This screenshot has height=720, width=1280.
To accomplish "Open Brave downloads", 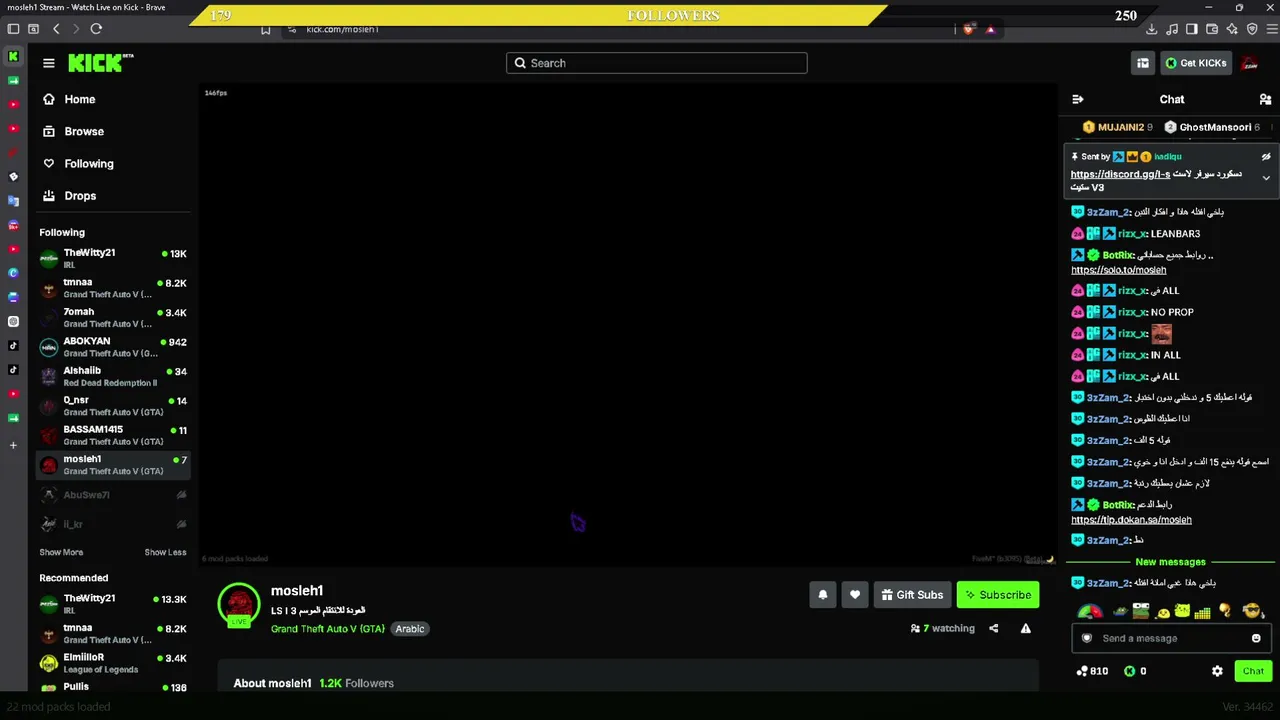I will 1151,29.
